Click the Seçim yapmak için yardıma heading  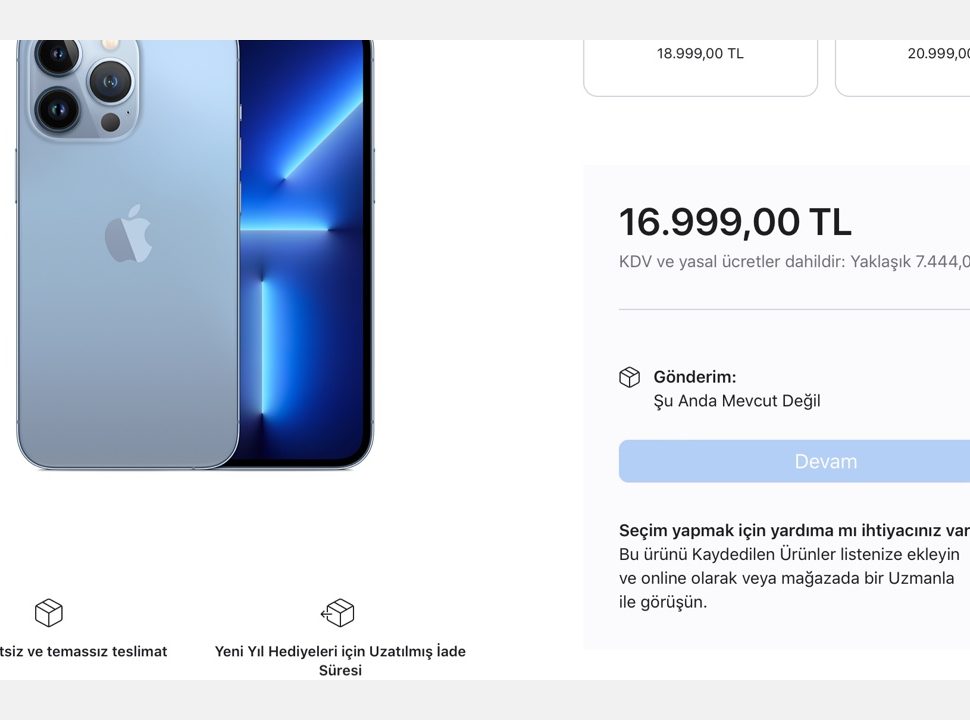pyautogui.click(x=794, y=531)
